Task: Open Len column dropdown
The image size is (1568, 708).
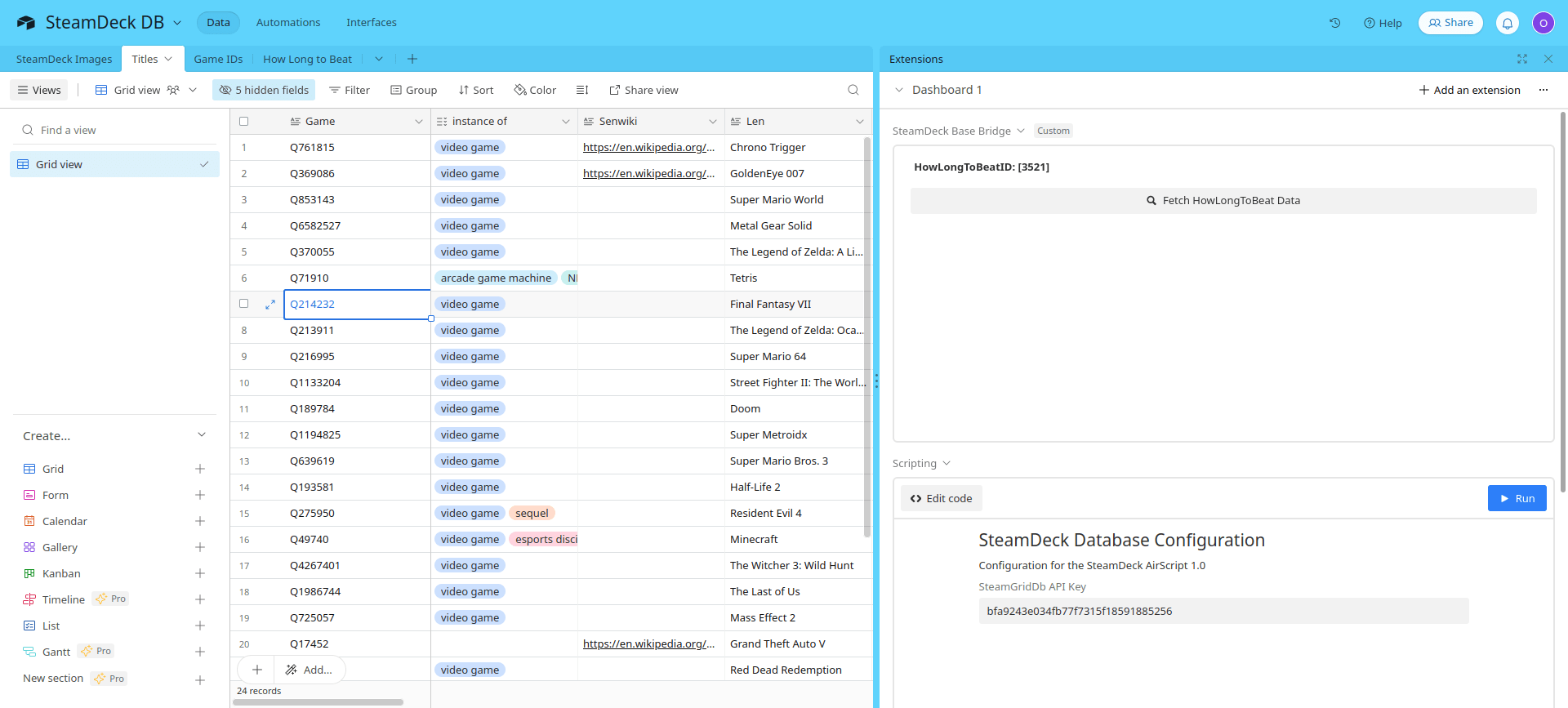Action: tap(860, 122)
